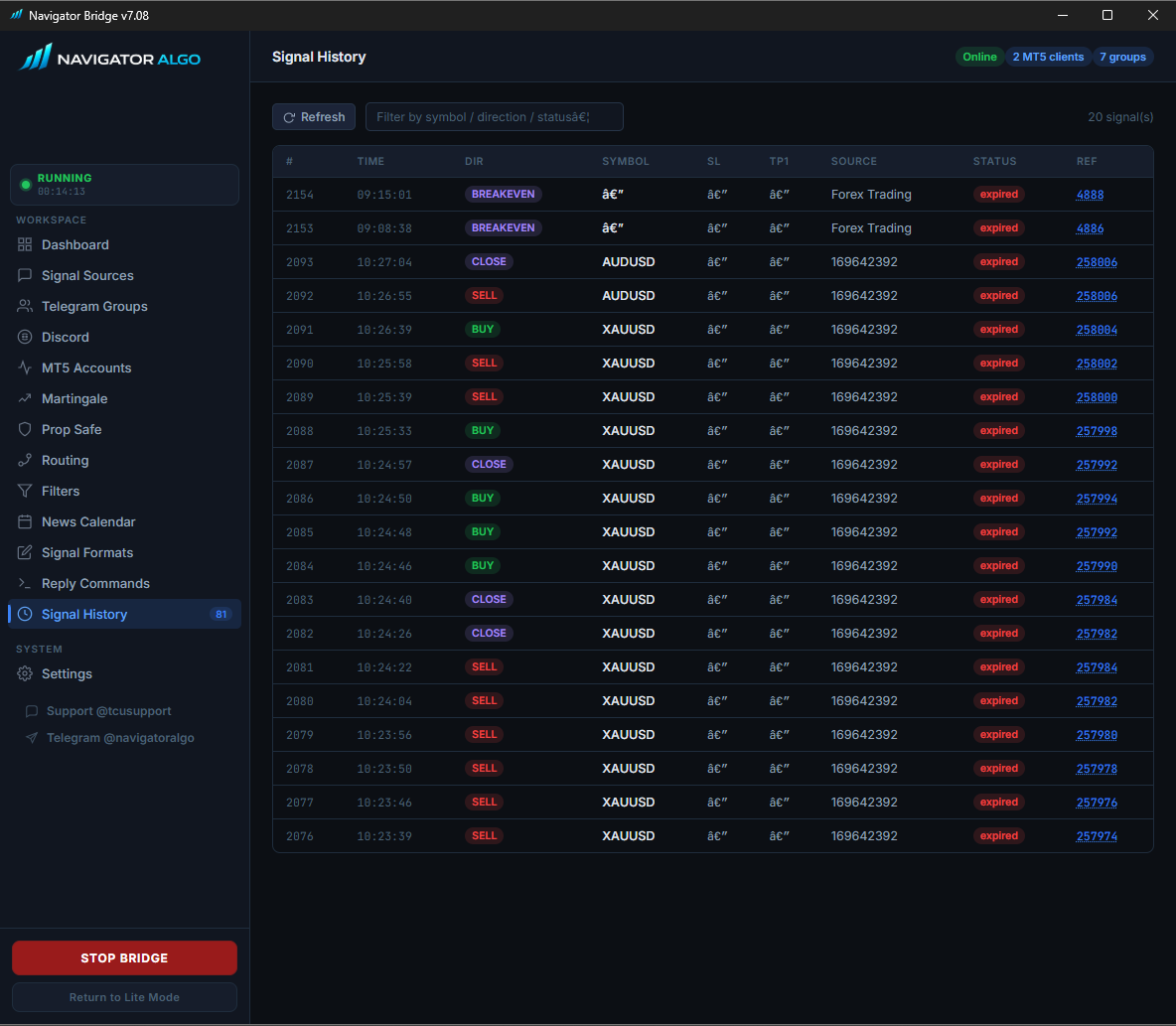
Task: Open Support @tcusupport link
Action: (x=108, y=711)
